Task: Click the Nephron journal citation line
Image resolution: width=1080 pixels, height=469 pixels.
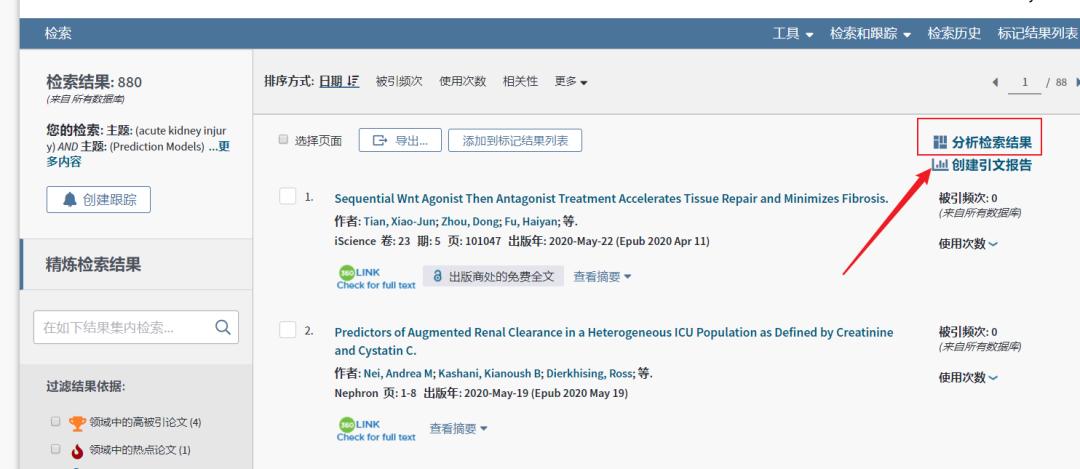Action: pyautogui.click(x=481, y=393)
